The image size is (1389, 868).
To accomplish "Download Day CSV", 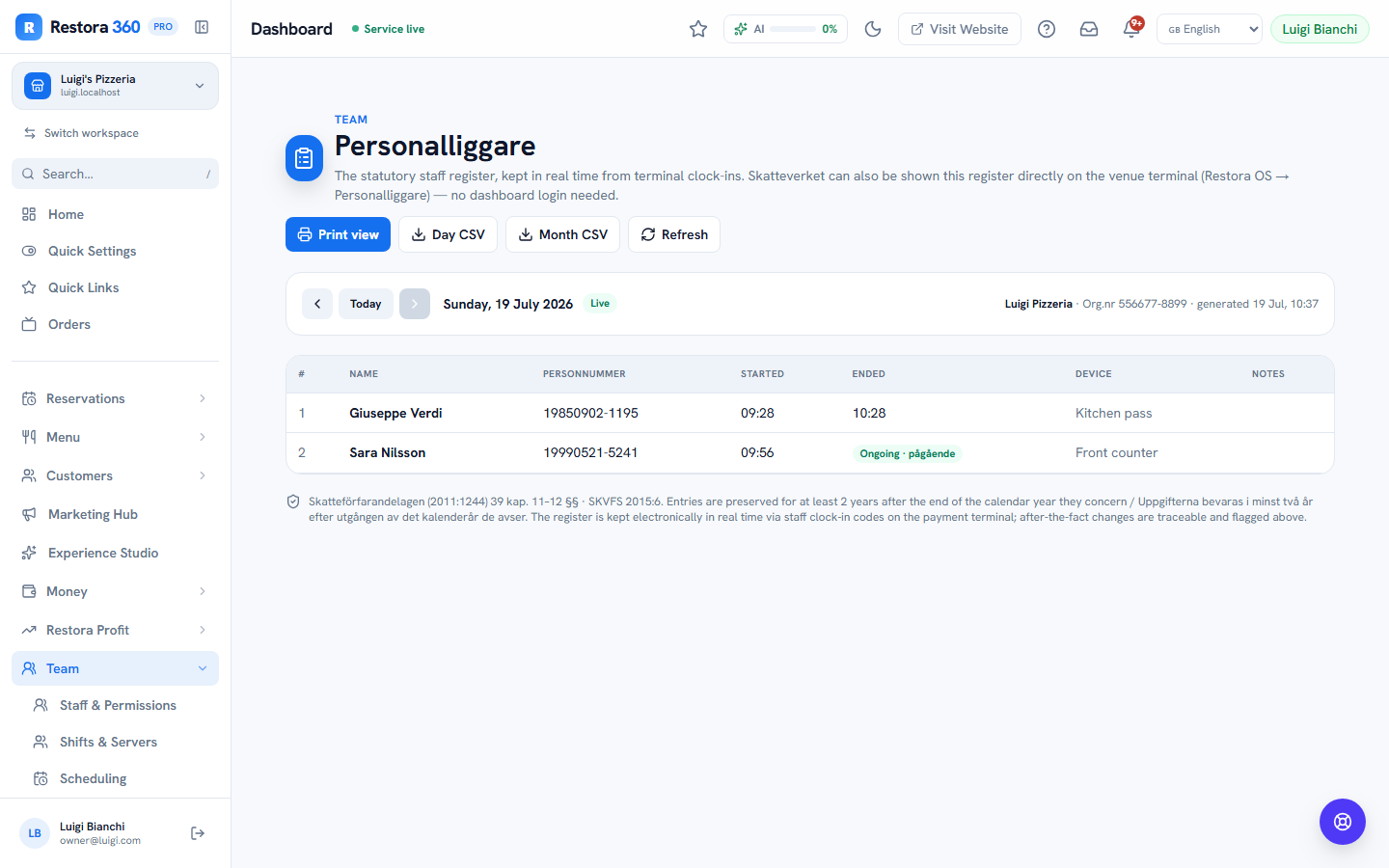I will [449, 234].
